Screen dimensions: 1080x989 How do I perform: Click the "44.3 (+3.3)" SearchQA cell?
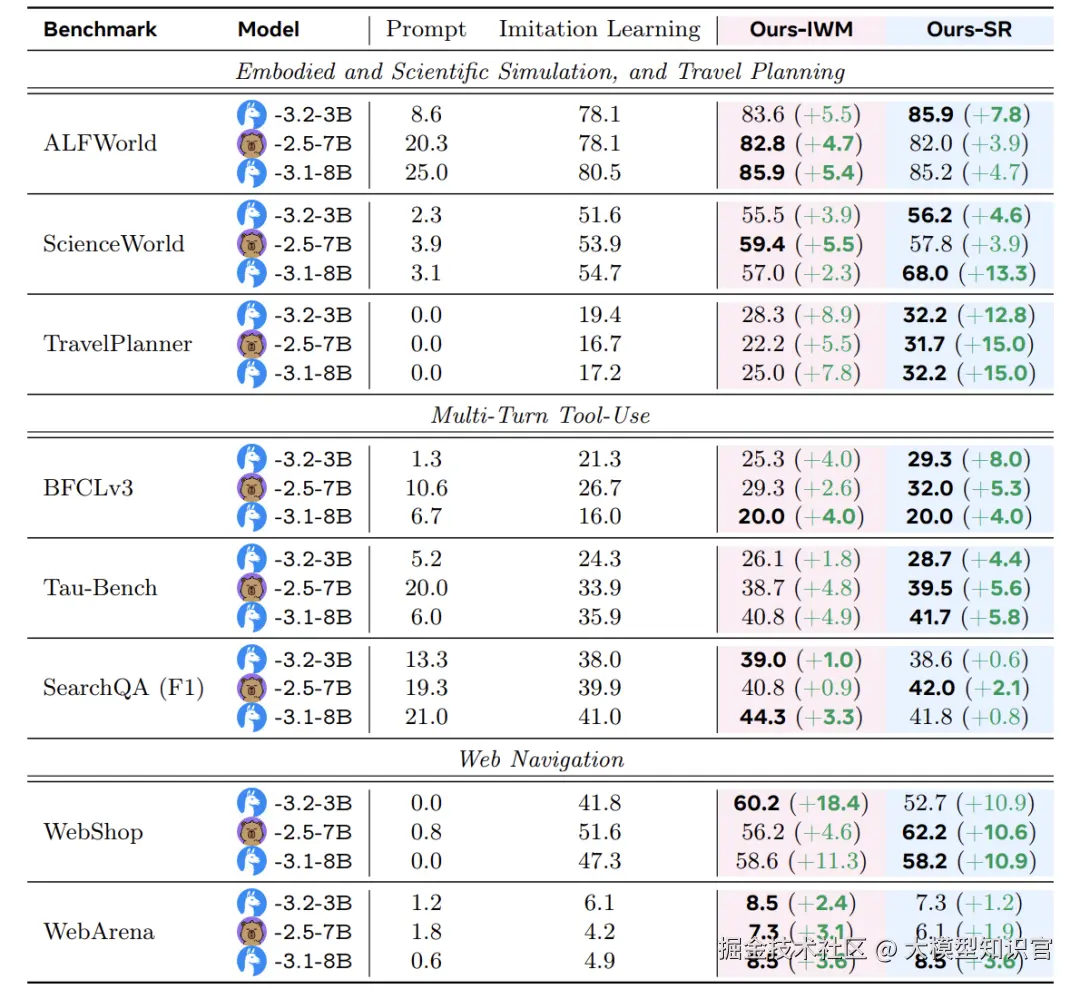pos(801,717)
